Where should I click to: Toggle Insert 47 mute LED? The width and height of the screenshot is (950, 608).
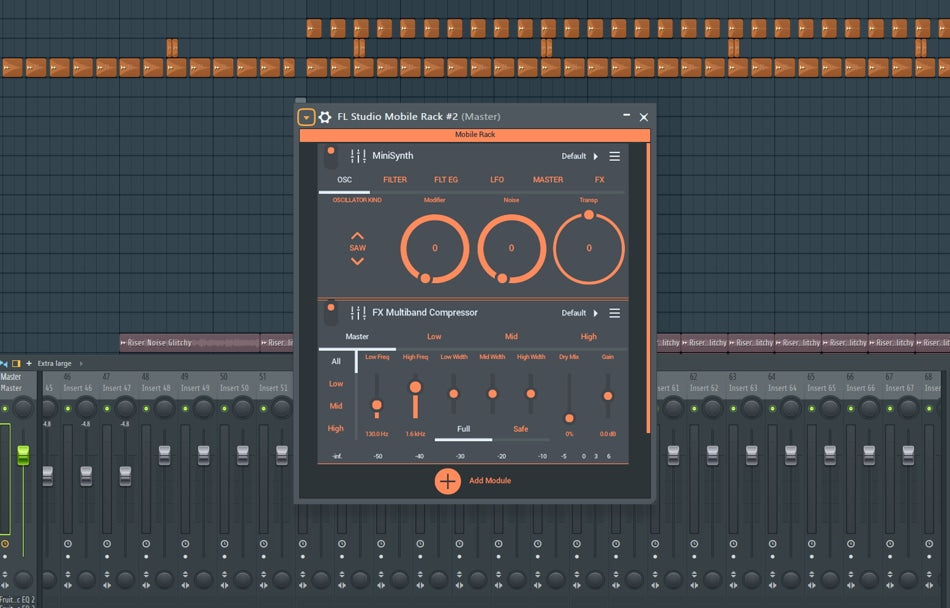107,409
